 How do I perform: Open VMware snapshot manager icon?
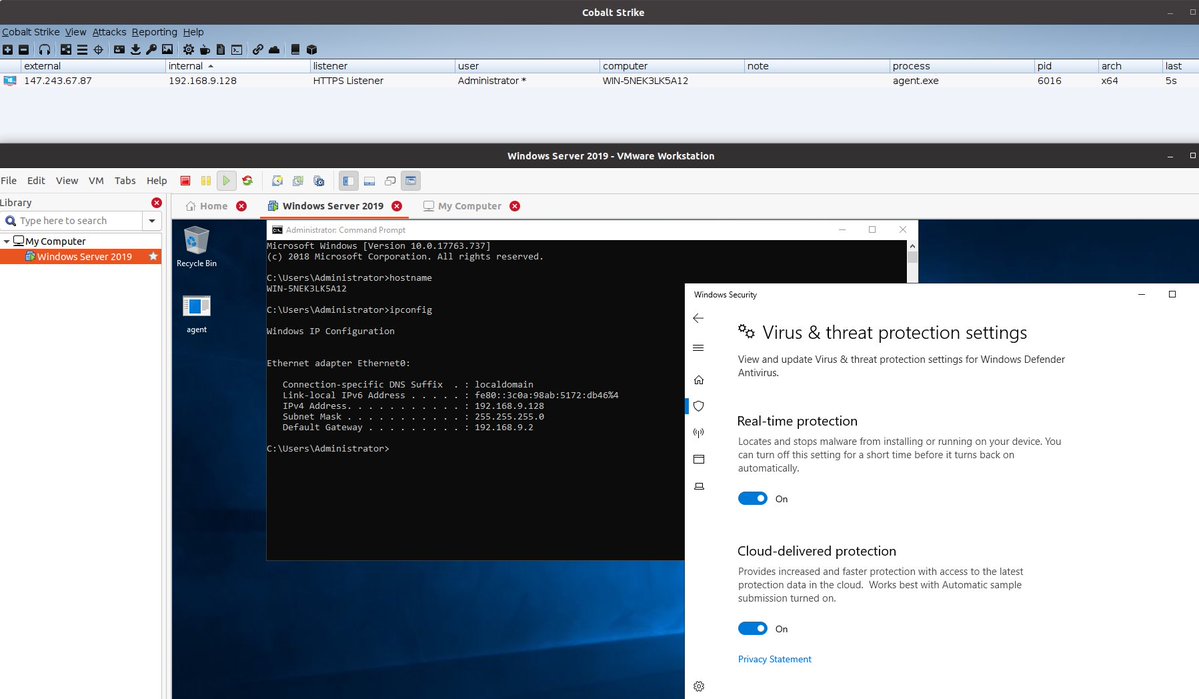[x=319, y=181]
